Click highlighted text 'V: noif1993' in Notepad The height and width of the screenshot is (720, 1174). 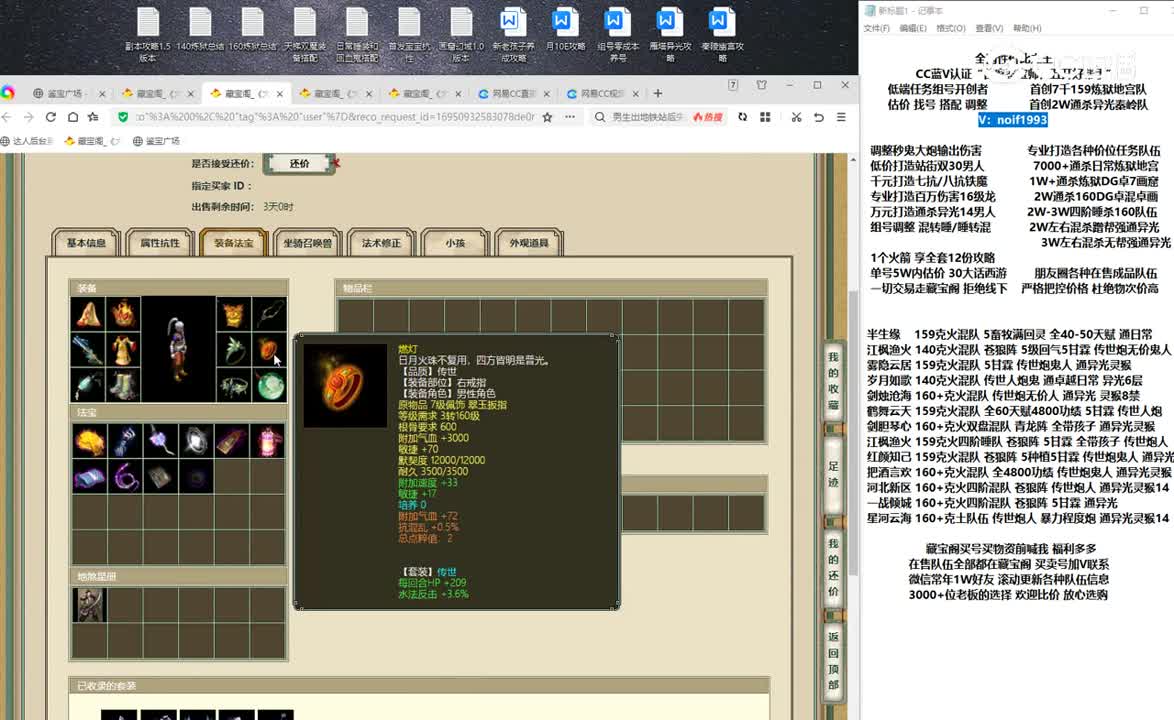[1013, 120]
